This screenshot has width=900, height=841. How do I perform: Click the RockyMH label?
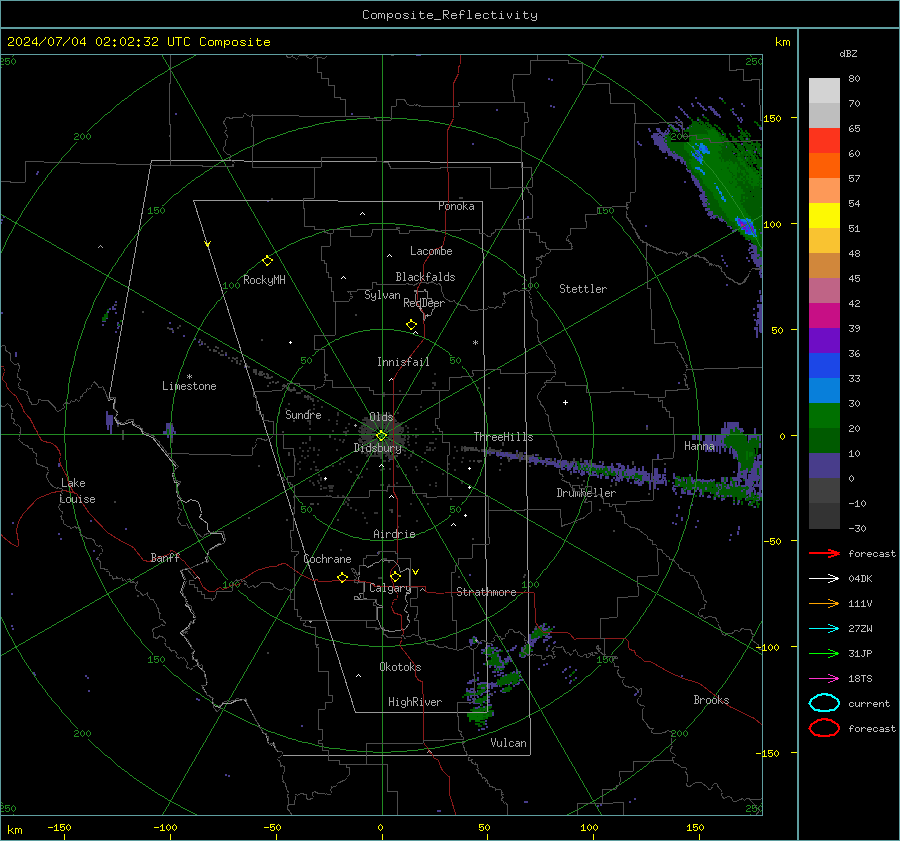[x=264, y=280]
